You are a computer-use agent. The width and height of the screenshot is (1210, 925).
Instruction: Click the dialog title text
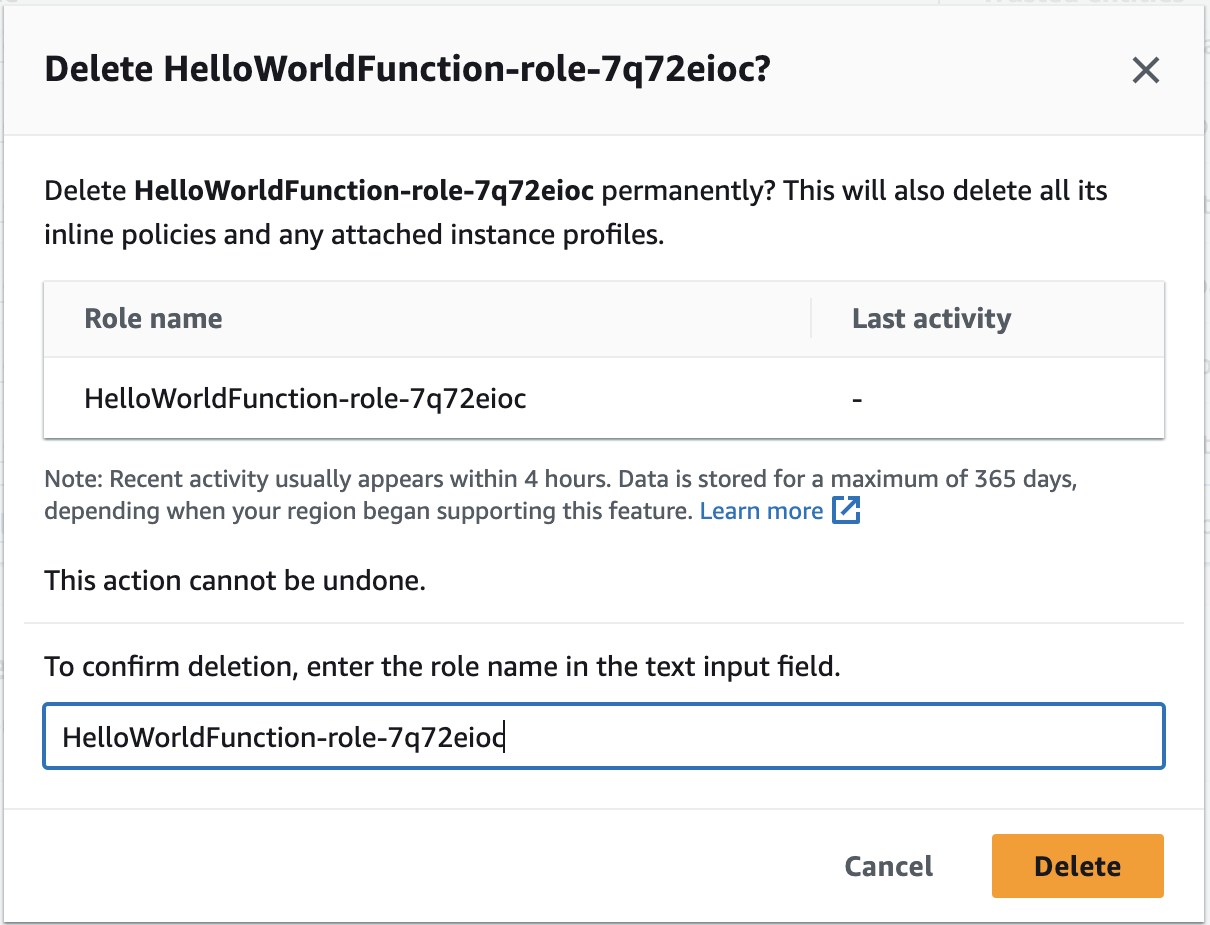407,70
